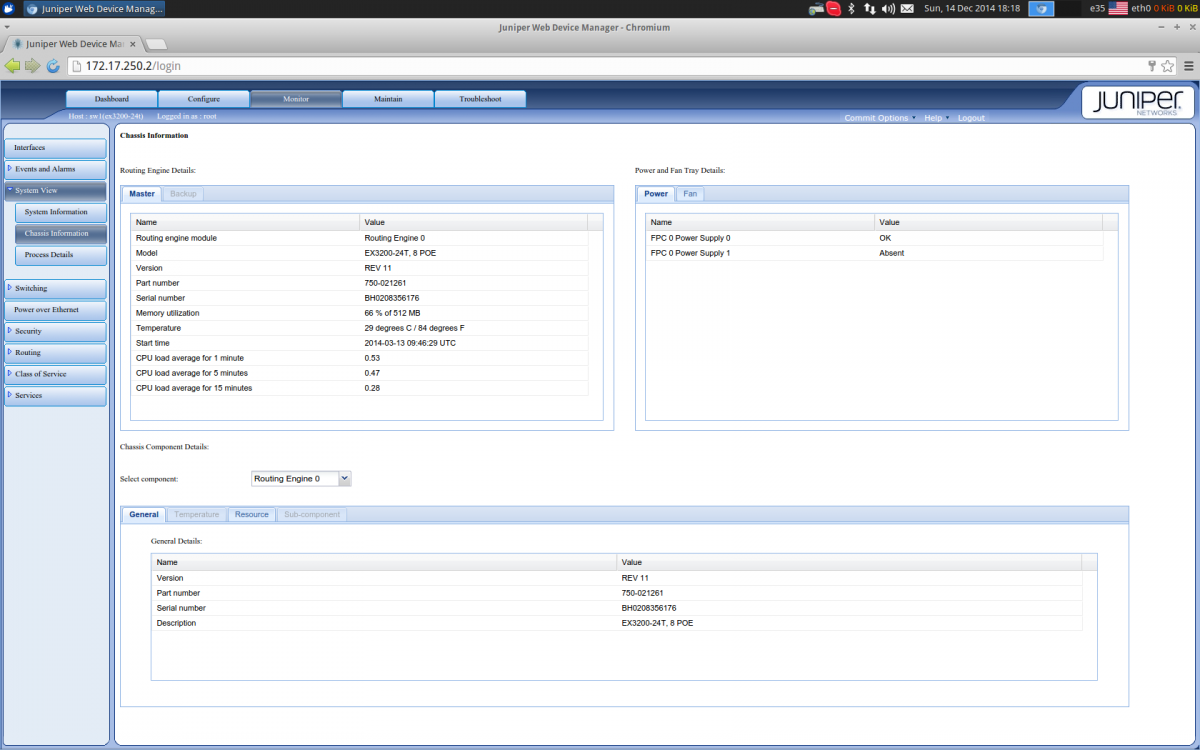1200x750 pixels.
Task: Click the saved password key icon
Action: 1152,66
